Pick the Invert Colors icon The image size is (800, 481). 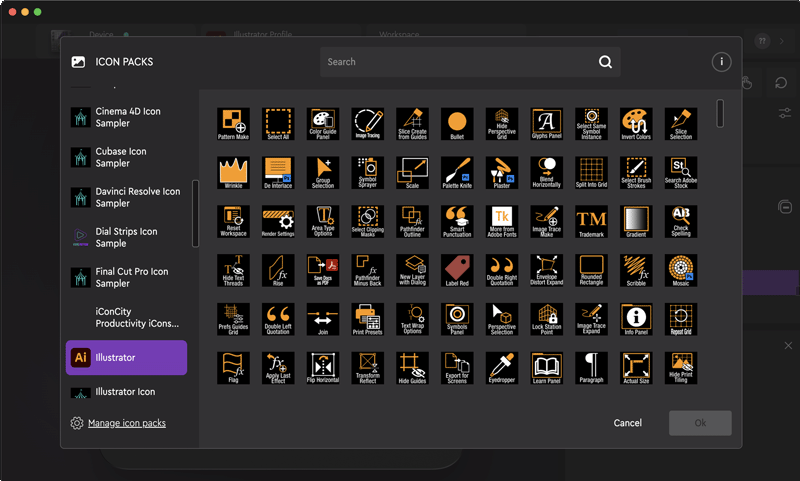(x=636, y=124)
